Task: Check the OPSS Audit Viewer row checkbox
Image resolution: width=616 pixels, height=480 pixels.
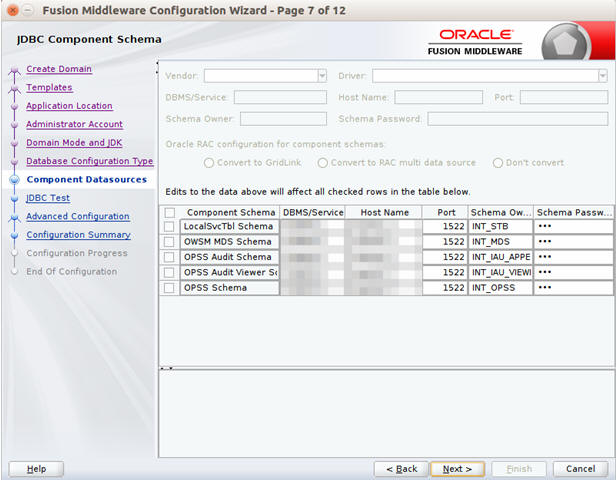Action: pos(169,273)
